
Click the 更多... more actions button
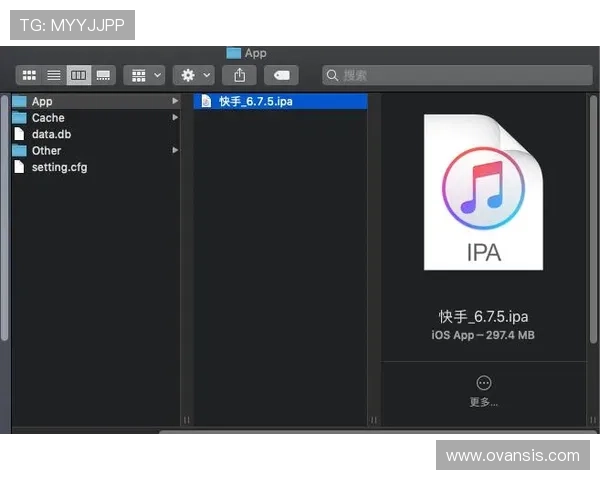point(484,391)
